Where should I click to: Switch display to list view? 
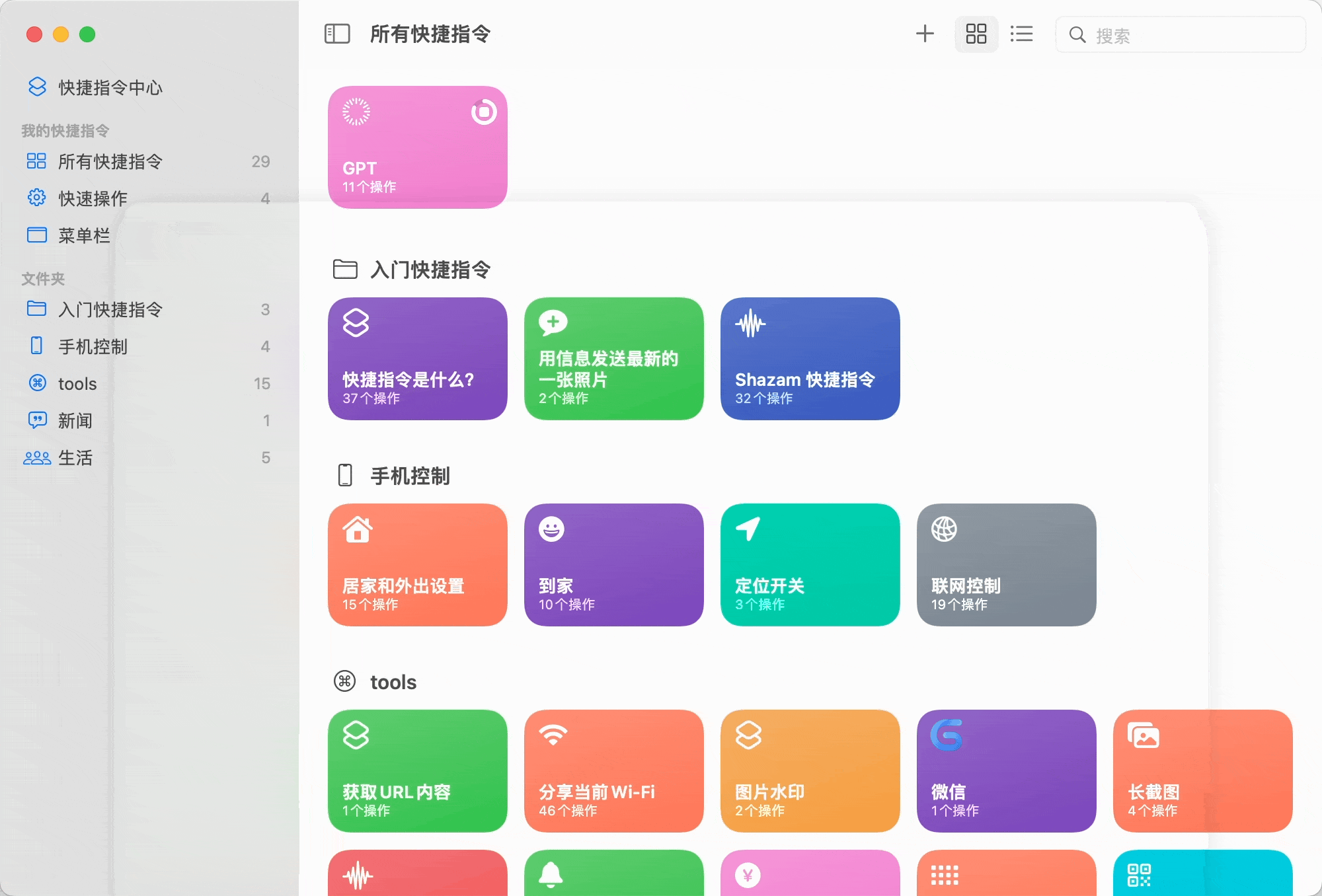pyautogui.click(x=1021, y=34)
